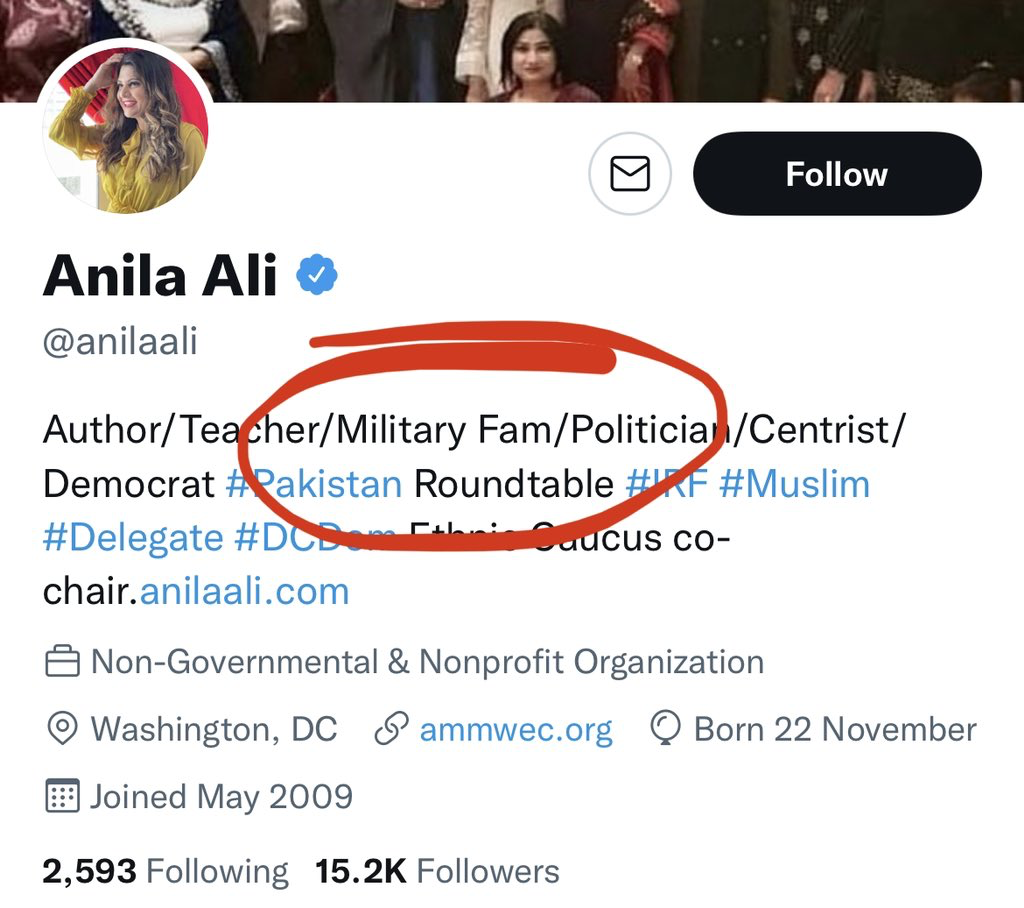1024x908 pixels.
Task: Click the location pin icon
Action: (x=63, y=728)
